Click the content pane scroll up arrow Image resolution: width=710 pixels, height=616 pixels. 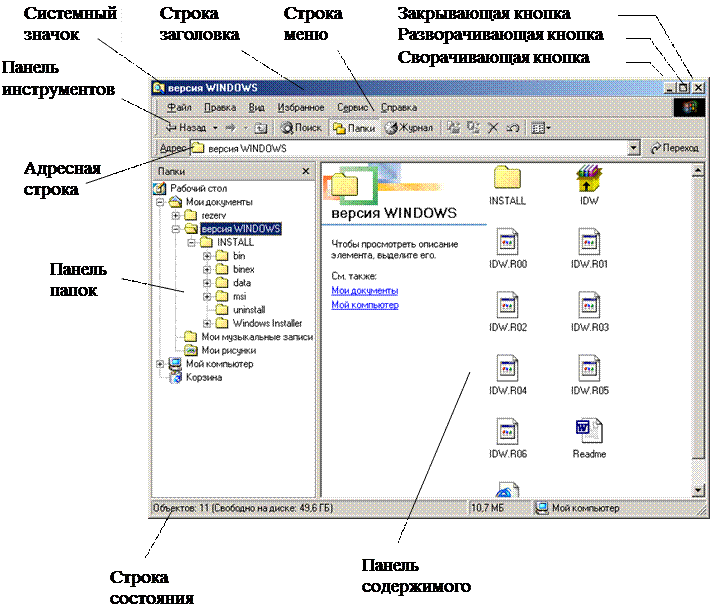[x=698, y=170]
